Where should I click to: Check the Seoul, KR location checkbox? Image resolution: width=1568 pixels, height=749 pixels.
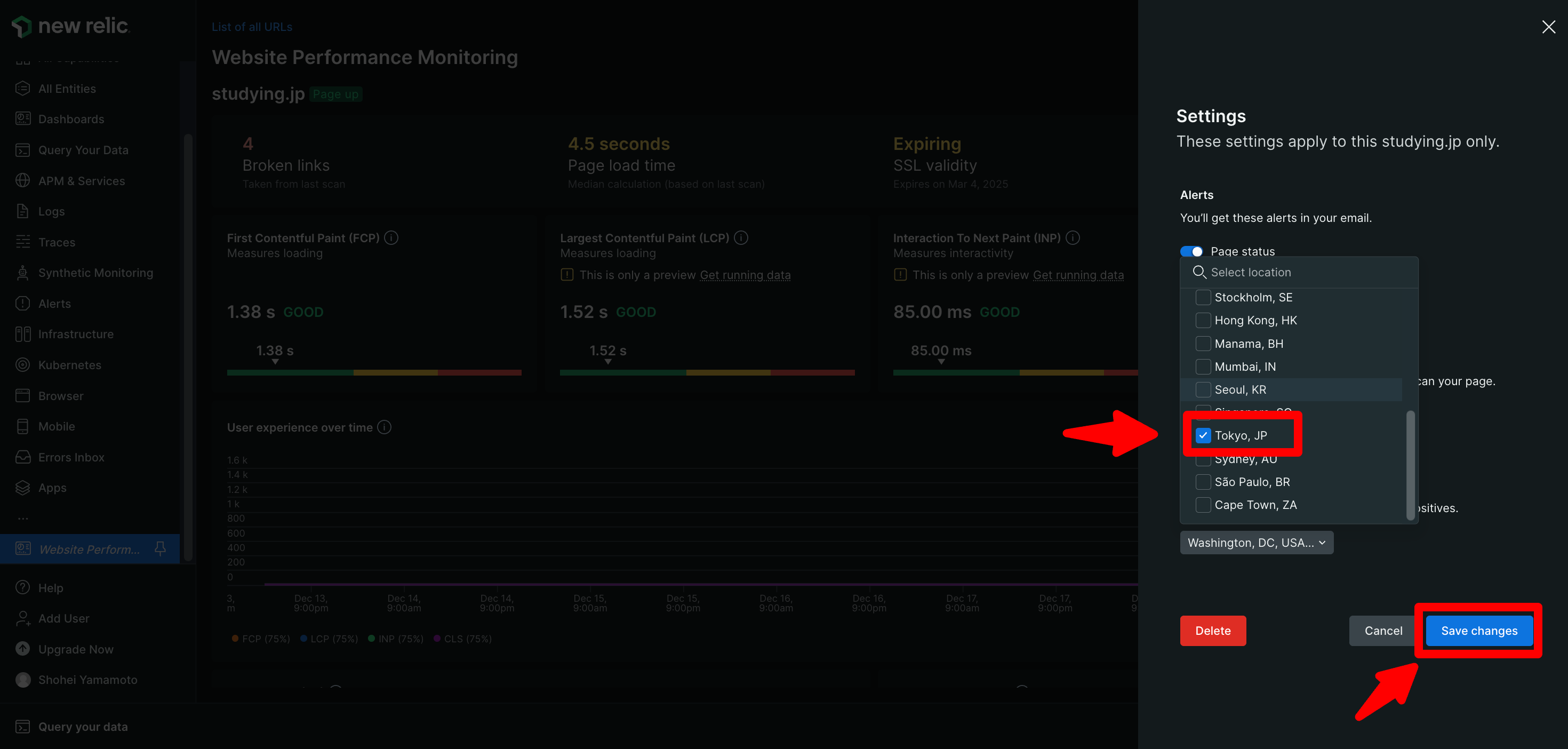tap(1203, 390)
